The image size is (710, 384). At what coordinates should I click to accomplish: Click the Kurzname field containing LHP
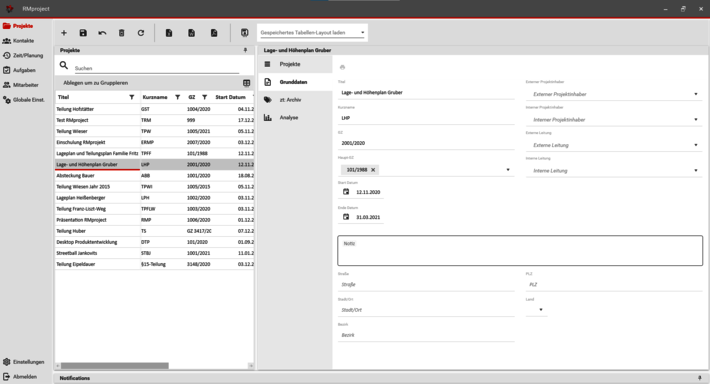426,118
